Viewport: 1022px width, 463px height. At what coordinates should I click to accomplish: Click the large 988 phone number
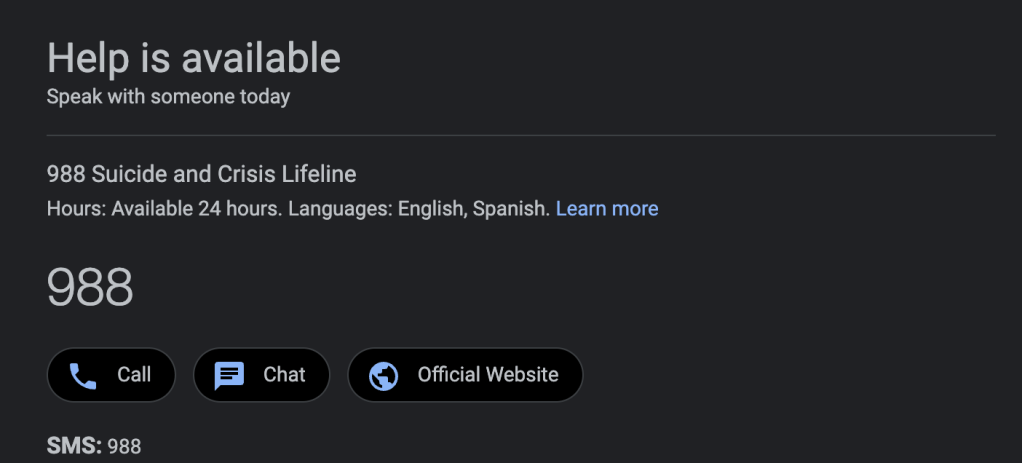(90, 288)
